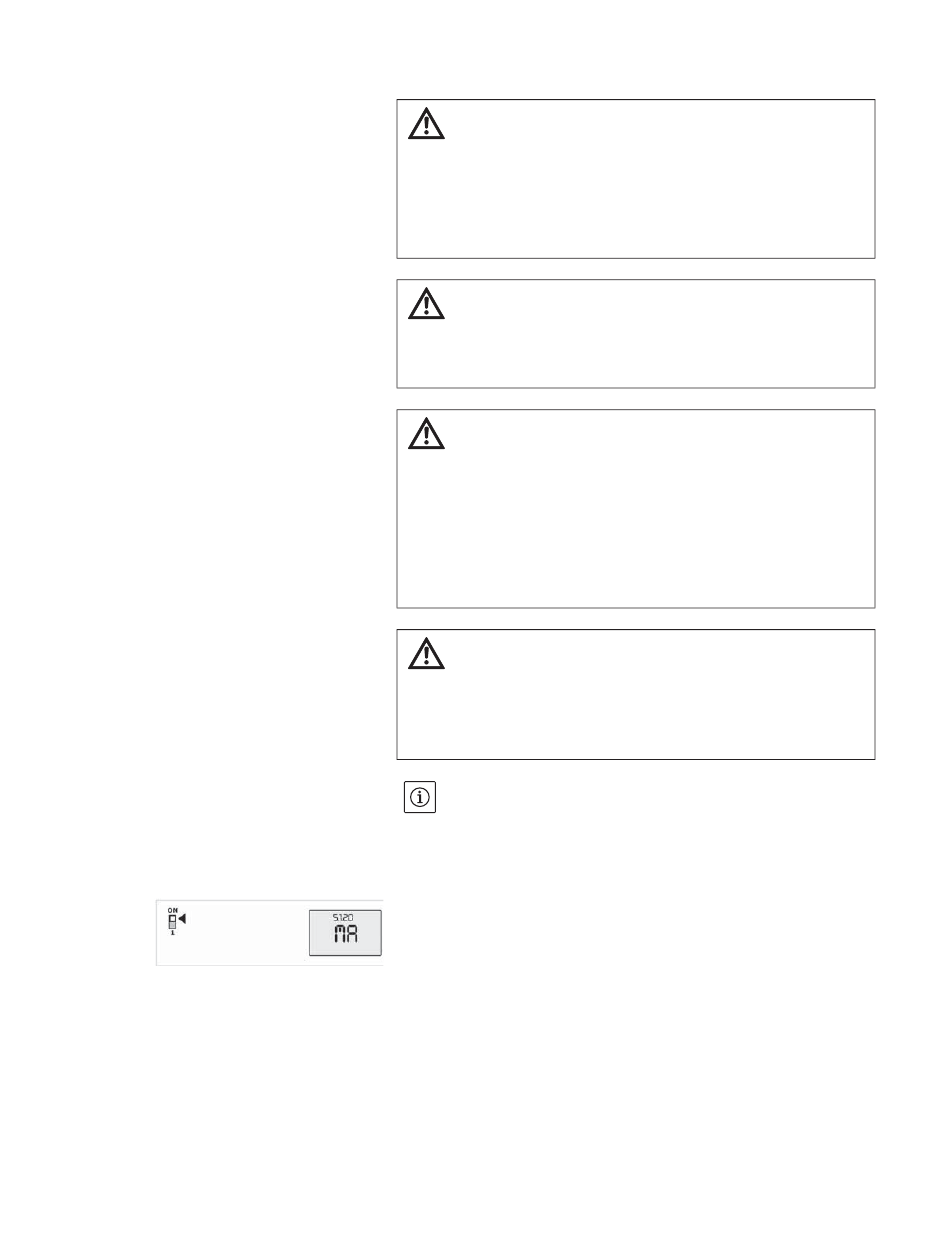Click the warning triangle in the third box
The image size is (950, 1241).
(x=426, y=434)
